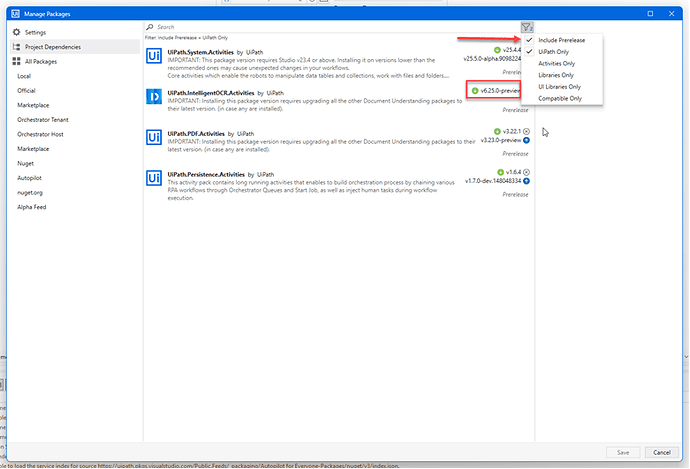The image size is (690, 469).
Task: Click uninstall icon next to v1.6.4
Action: 526,172
